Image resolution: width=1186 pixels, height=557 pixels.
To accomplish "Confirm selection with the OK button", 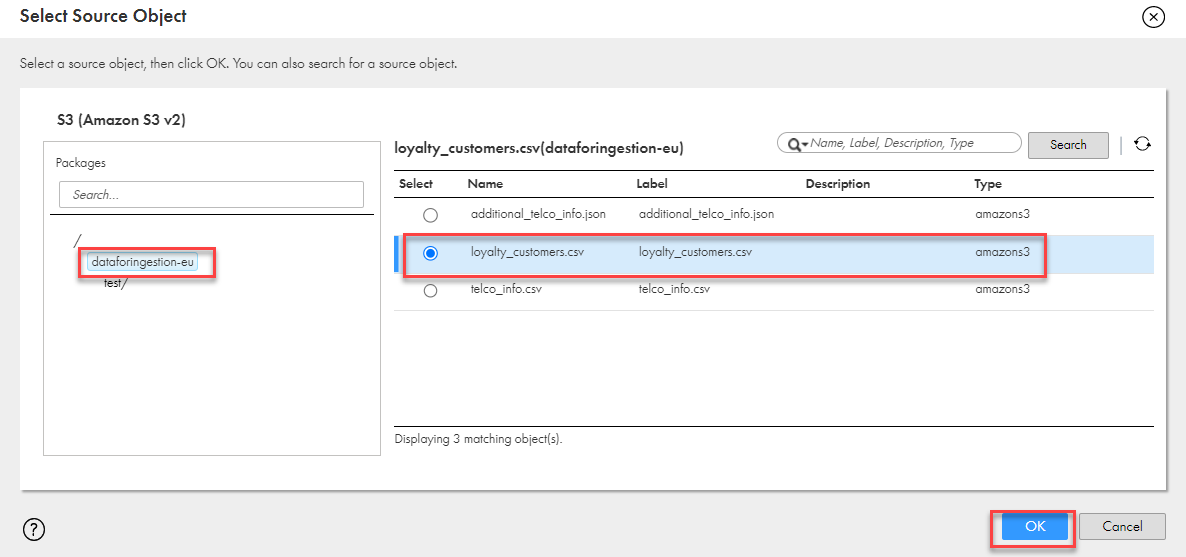I will click(x=1034, y=526).
